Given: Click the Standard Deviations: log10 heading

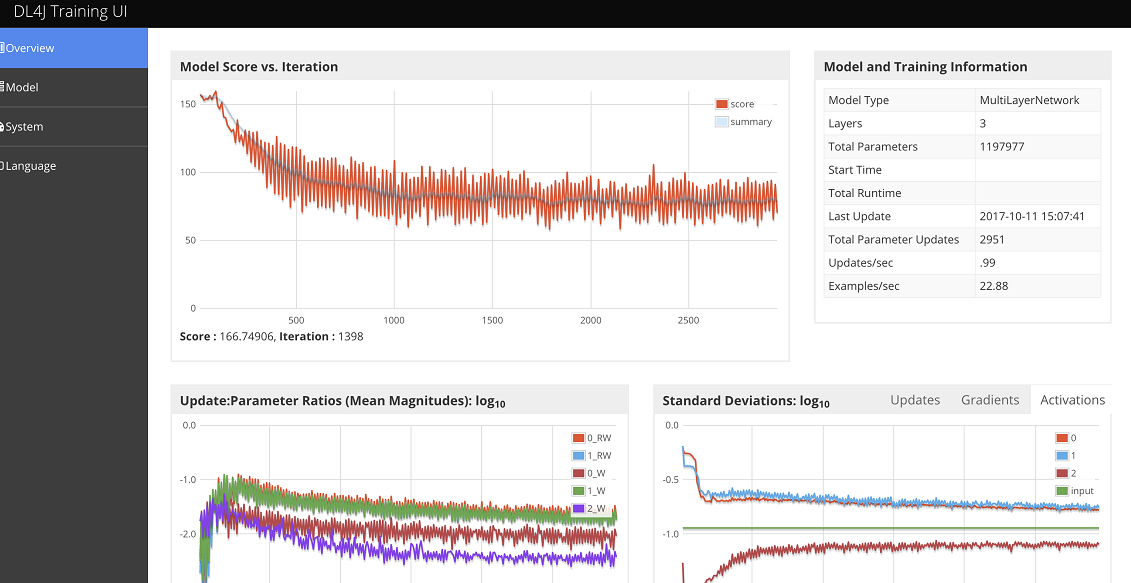Looking at the screenshot, I should pos(746,401).
